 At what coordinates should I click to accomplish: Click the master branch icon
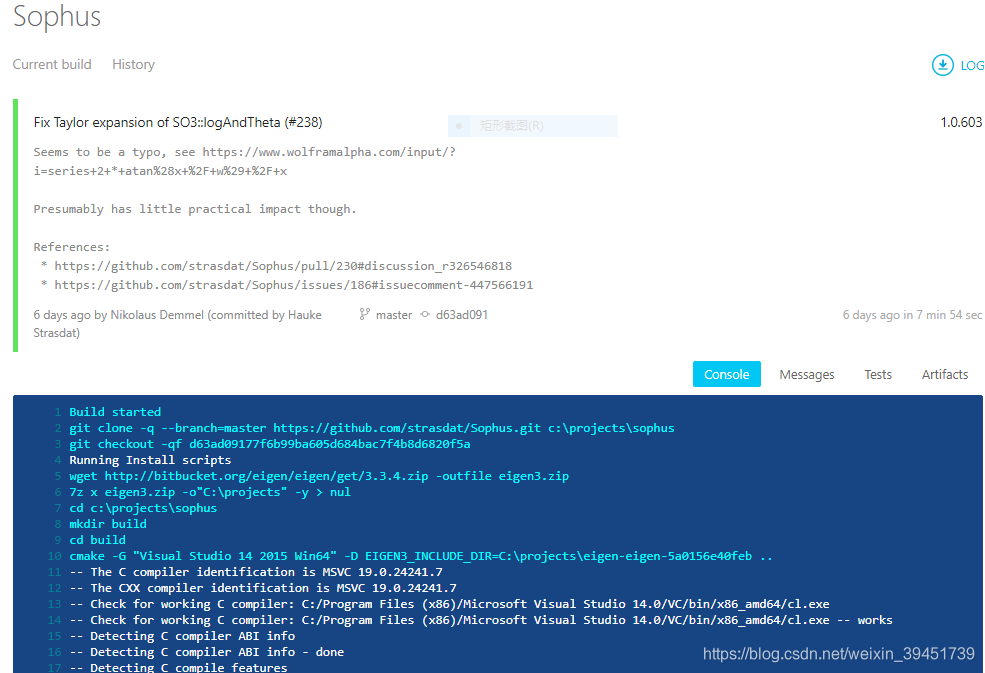click(x=364, y=314)
